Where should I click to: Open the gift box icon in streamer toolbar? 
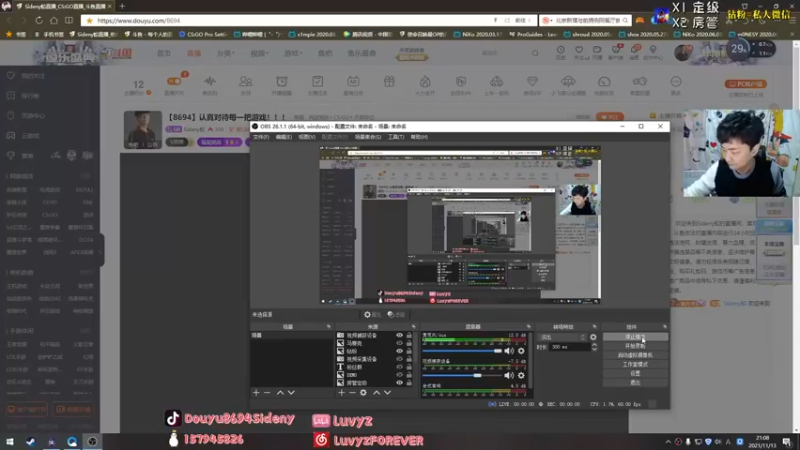[389, 82]
